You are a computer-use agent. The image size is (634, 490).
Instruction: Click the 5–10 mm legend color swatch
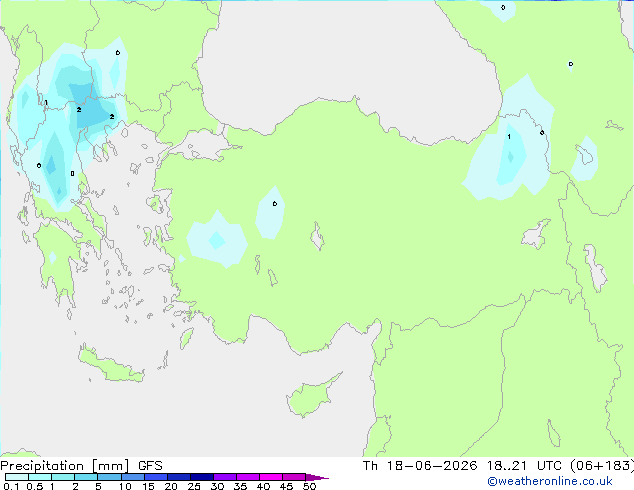(109, 477)
